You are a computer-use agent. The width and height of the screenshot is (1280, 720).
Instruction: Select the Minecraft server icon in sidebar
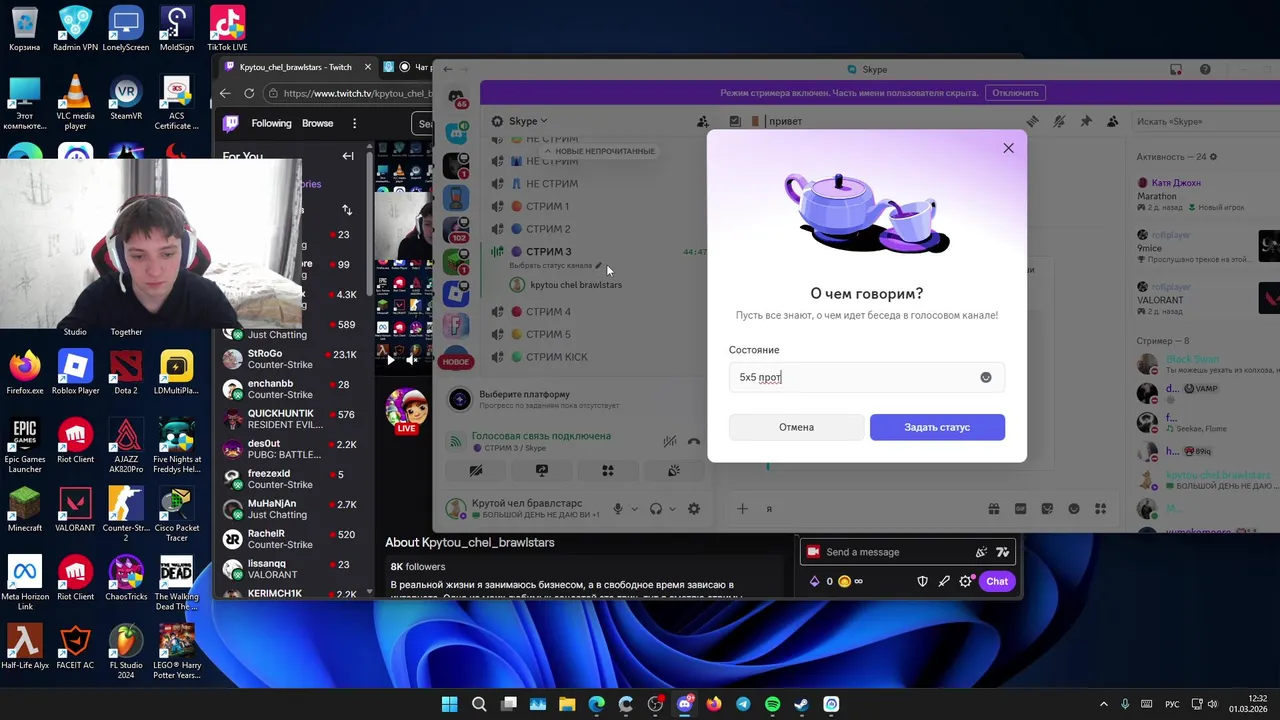(457, 260)
